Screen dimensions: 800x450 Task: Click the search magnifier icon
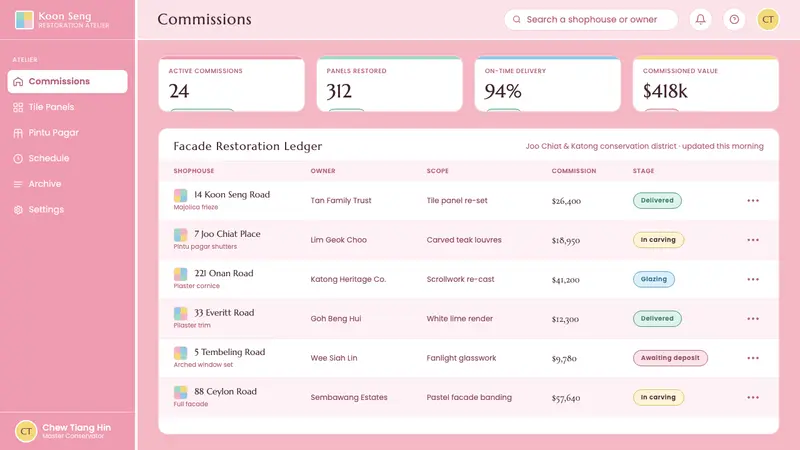coord(517,19)
